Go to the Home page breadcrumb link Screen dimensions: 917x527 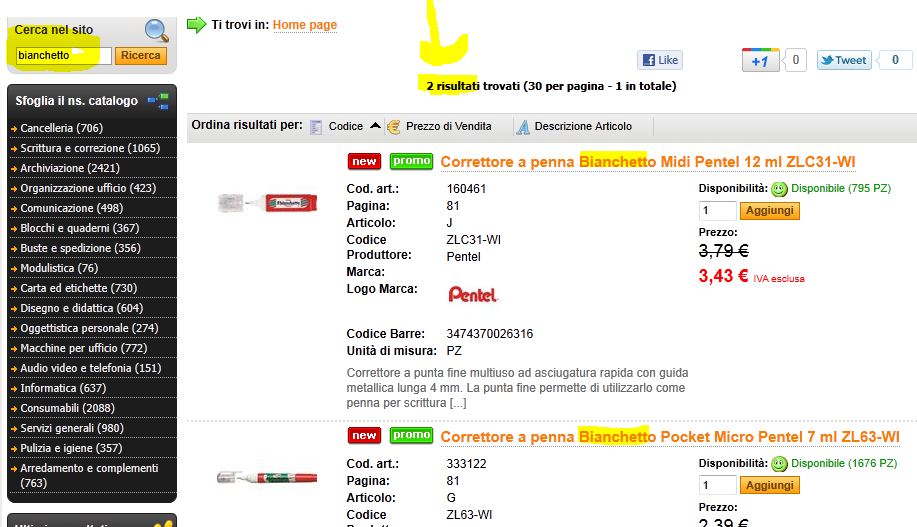(x=305, y=25)
